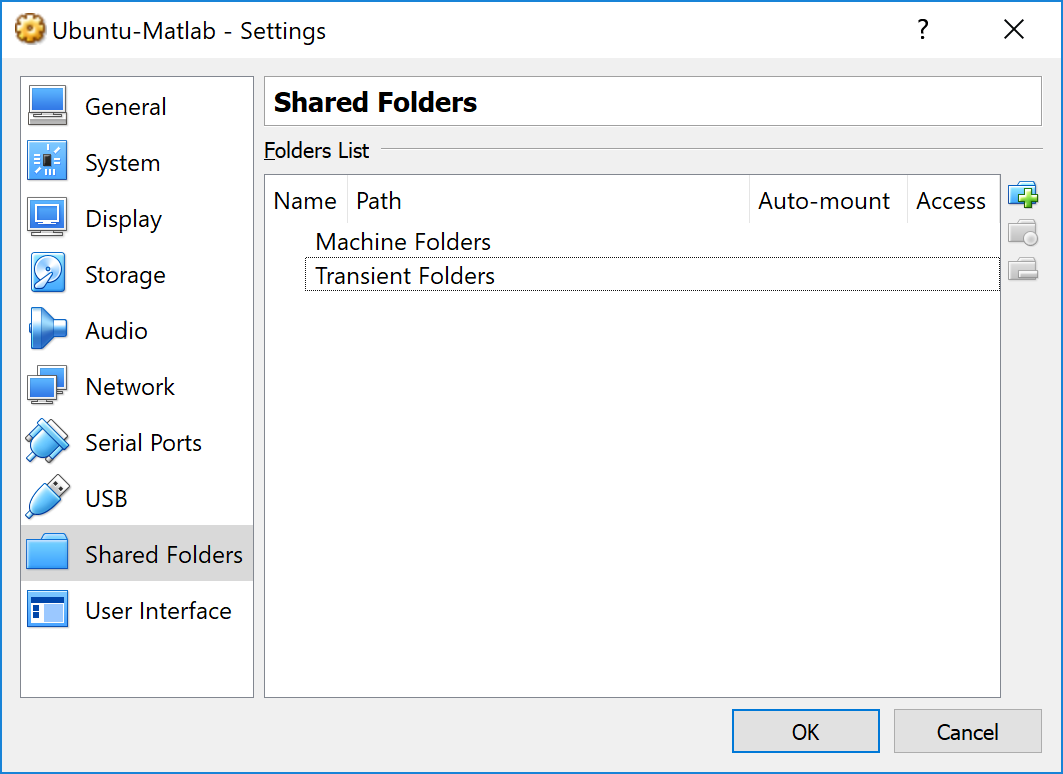Select Shared Folders label in sidebar
This screenshot has height=774, width=1063.
(x=164, y=554)
